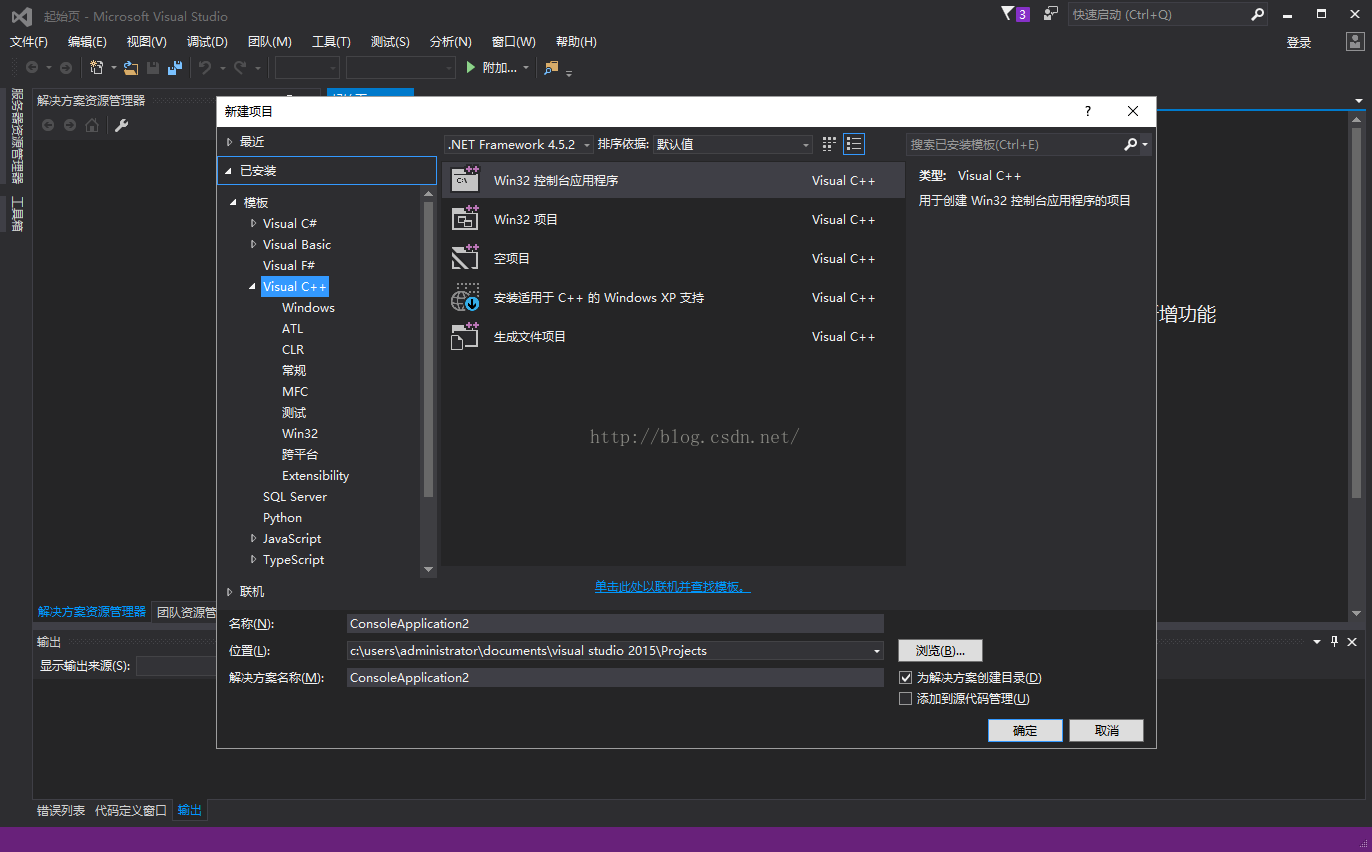Expand the Visual Basic tree node
The height and width of the screenshot is (852, 1372).
[x=254, y=244]
